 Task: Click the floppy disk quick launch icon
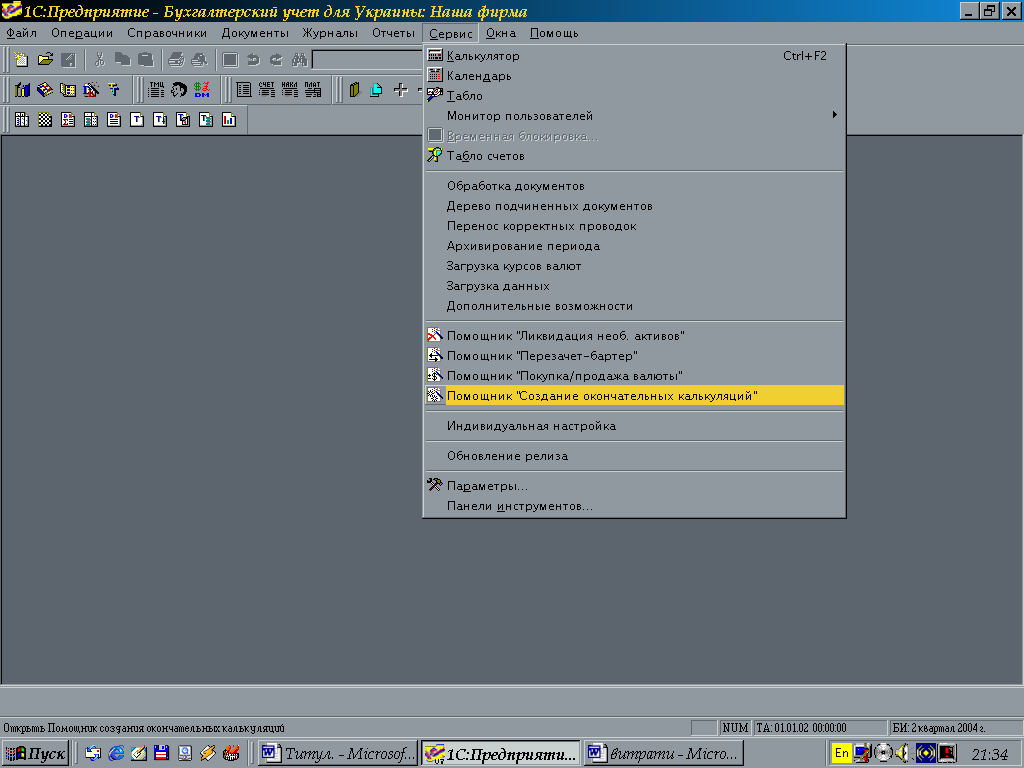[x=161, y=753]
